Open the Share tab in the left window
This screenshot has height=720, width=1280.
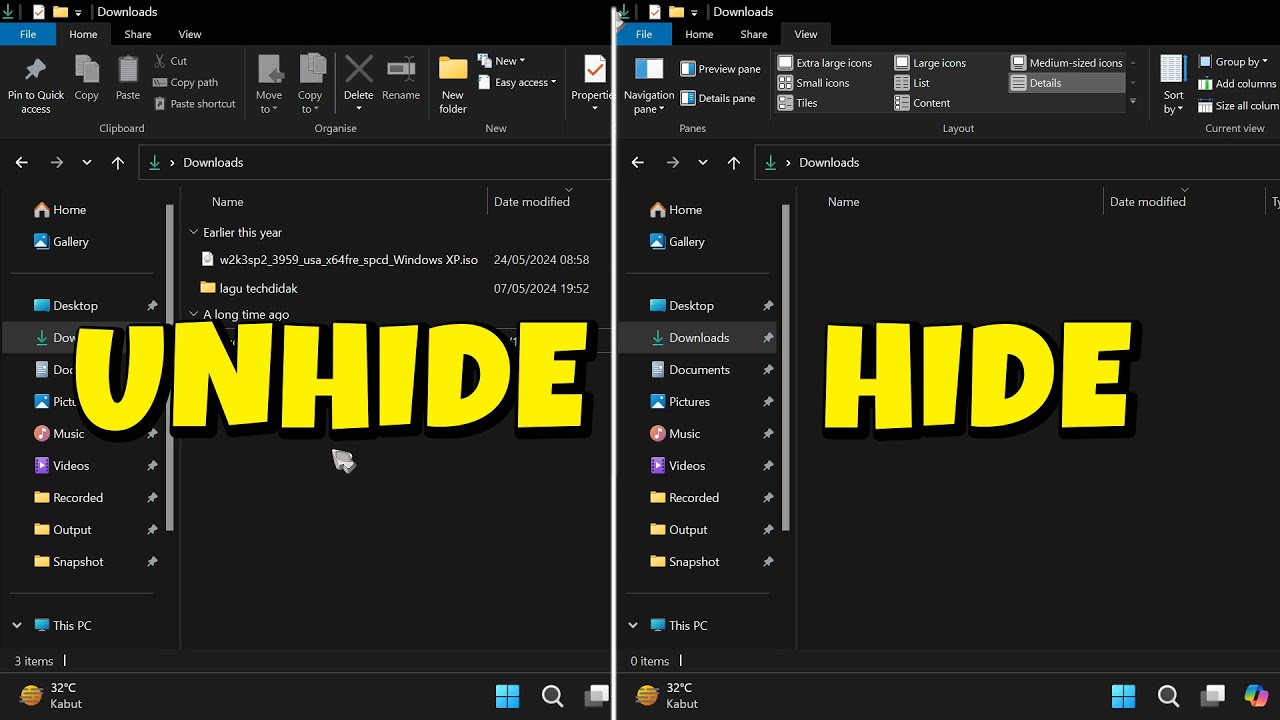point(138,34)
